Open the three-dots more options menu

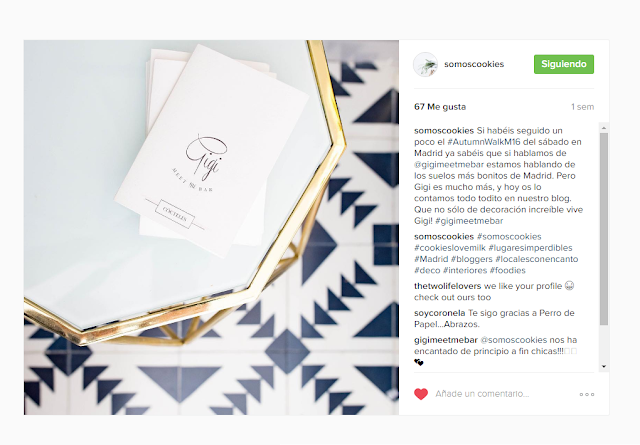[x=587, y=394]
